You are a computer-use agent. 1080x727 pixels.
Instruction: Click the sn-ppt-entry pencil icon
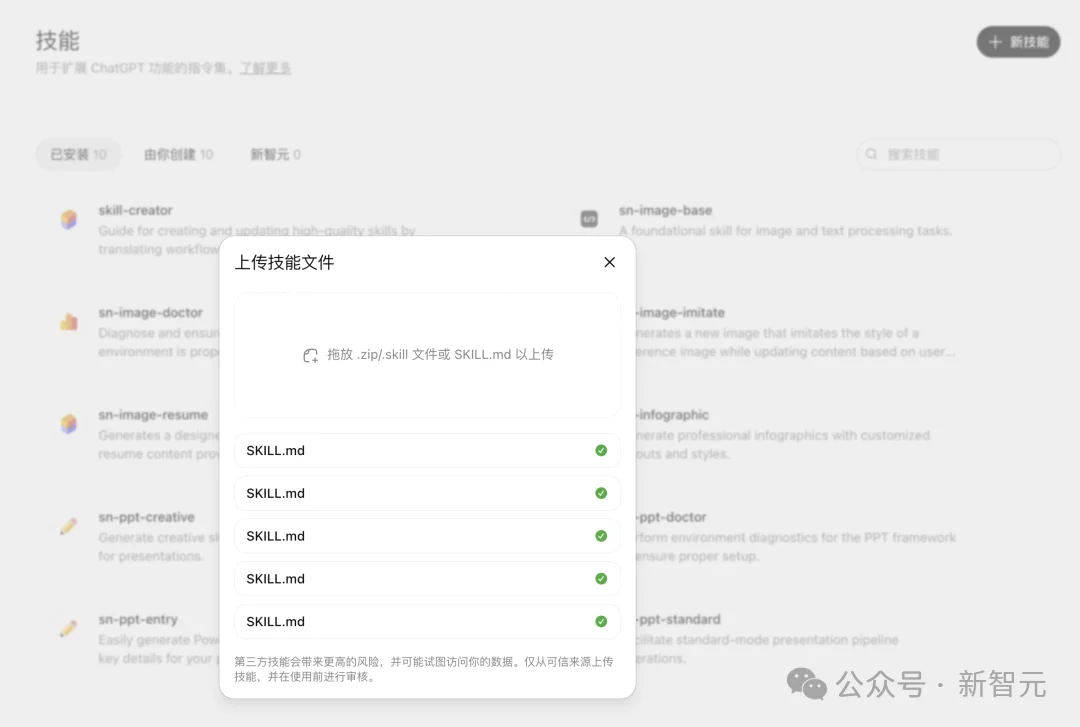coord(68,628)
